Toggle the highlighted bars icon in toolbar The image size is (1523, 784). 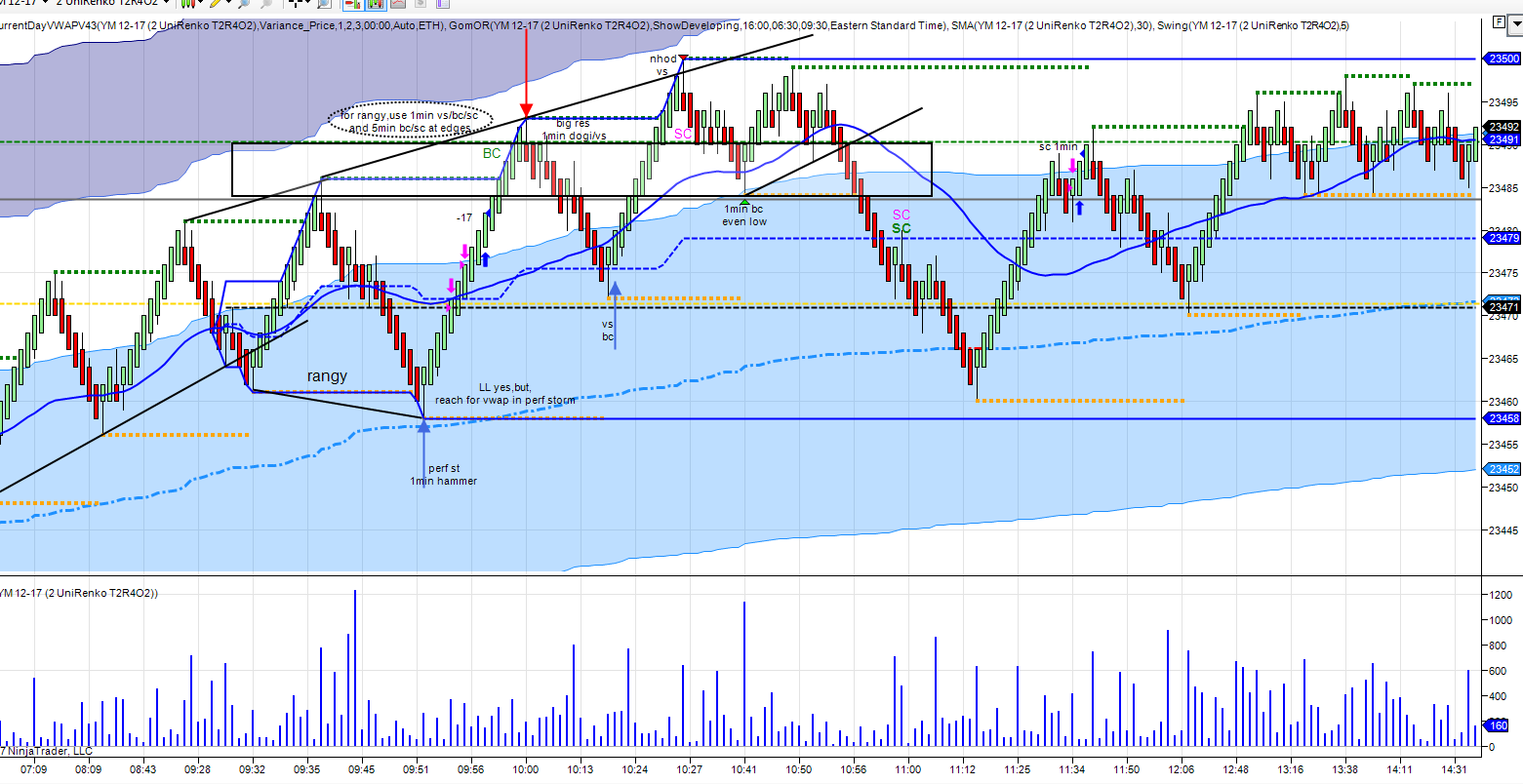click(376, 3)
